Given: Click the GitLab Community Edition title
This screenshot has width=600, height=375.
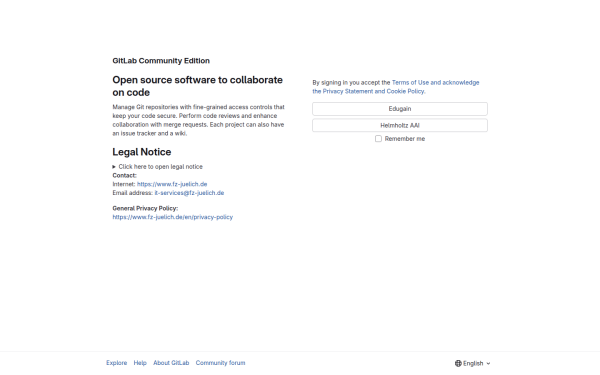Looking at the screenshot, I should point(161,61).
